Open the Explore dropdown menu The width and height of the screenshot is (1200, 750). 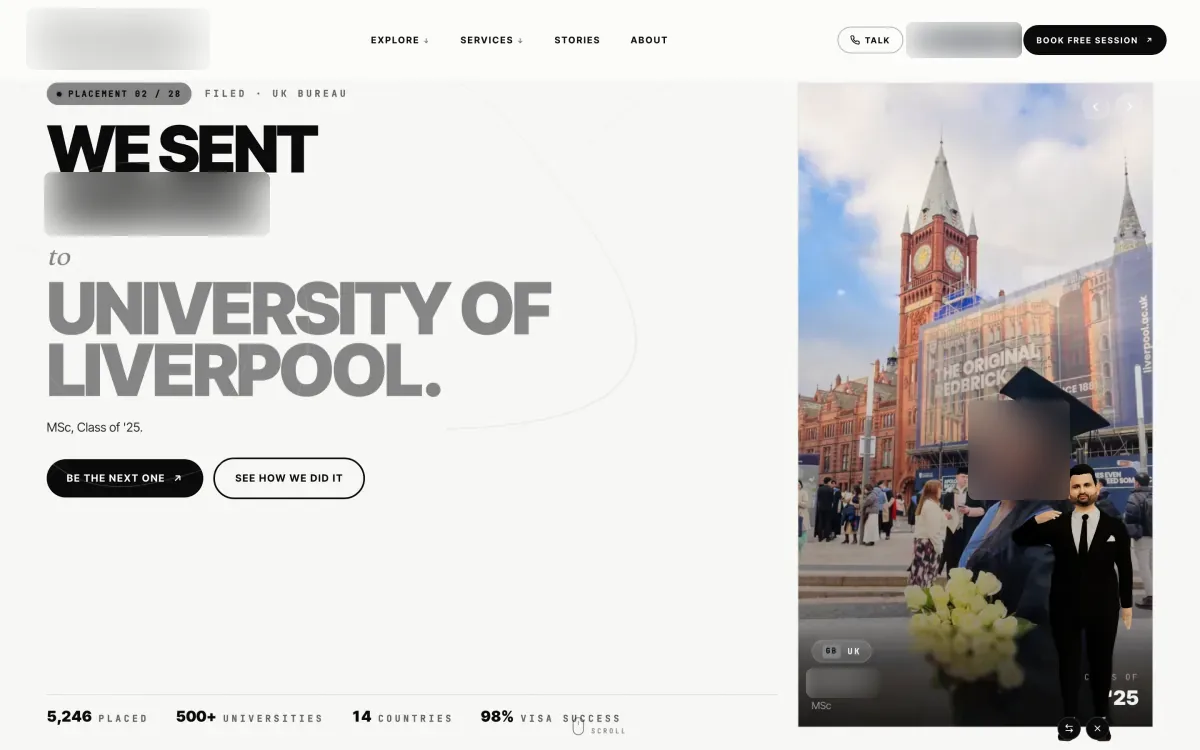[400, 40]
